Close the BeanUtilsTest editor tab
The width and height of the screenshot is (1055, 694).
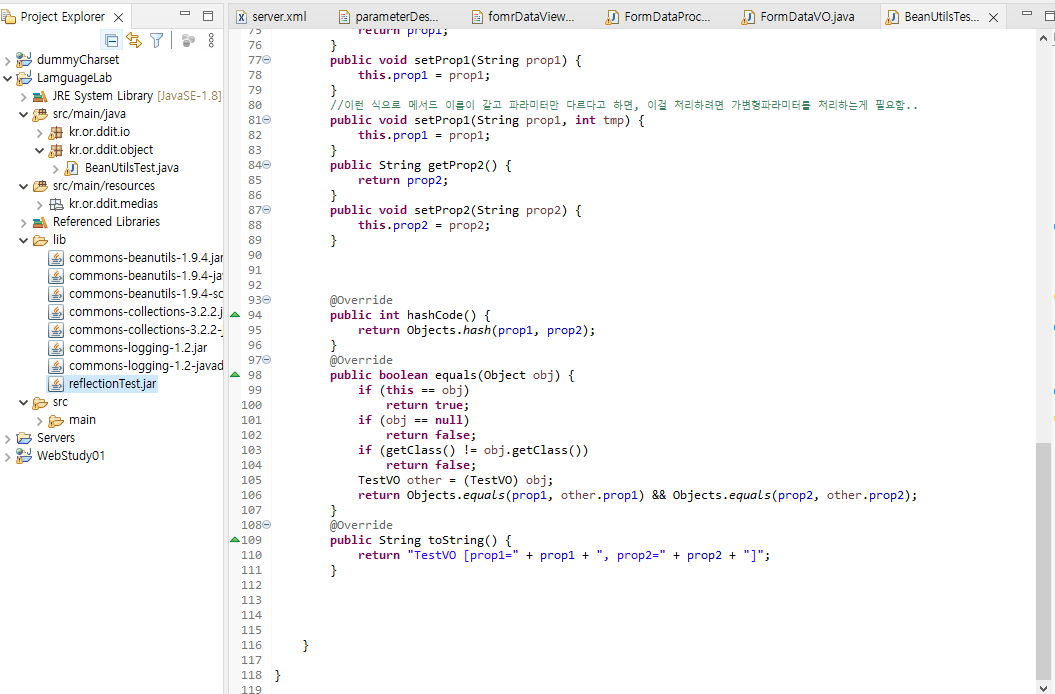click(x=993, y=18)
